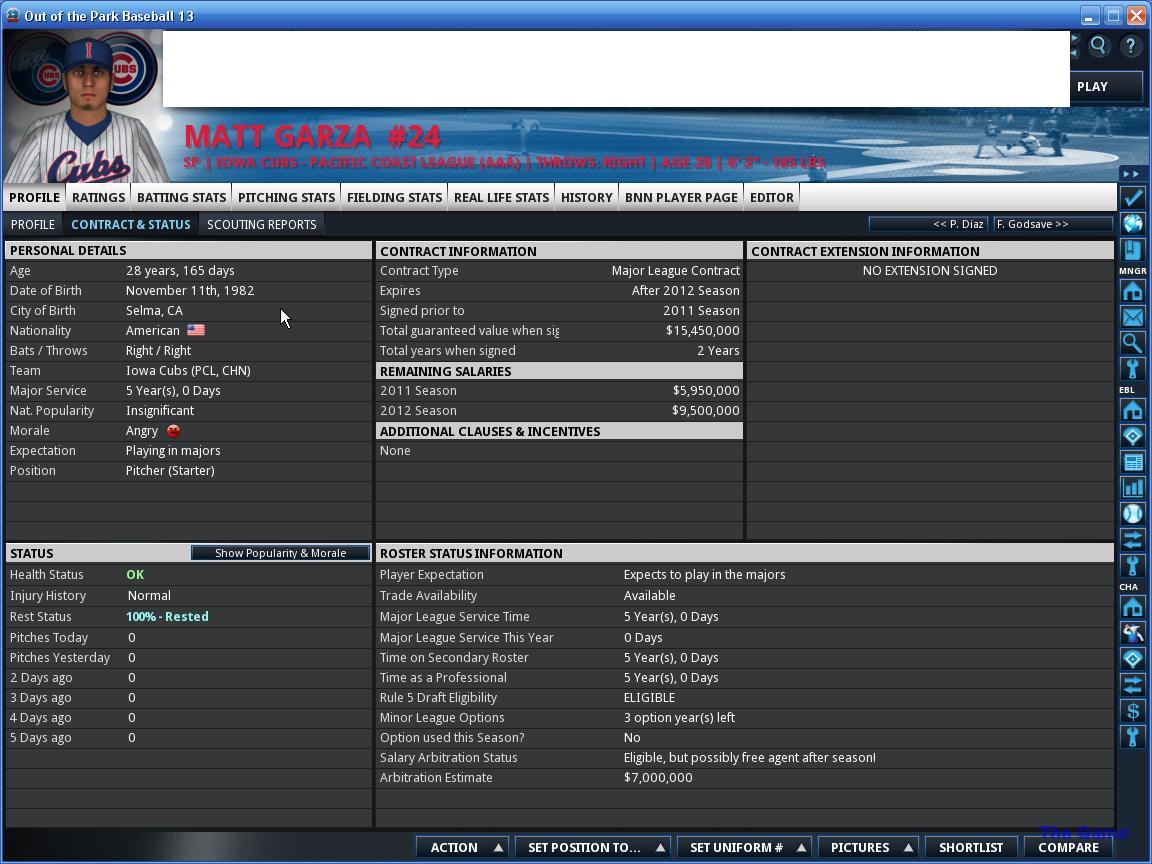Open the EBL newspaper icon

click(x=1132, y=462)
